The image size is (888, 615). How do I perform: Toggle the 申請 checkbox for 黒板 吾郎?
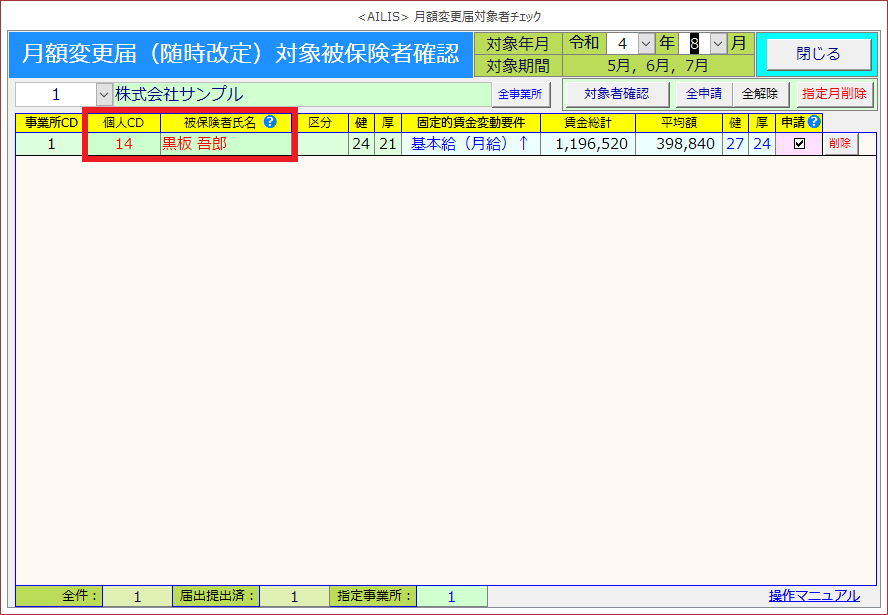(799, 144)
